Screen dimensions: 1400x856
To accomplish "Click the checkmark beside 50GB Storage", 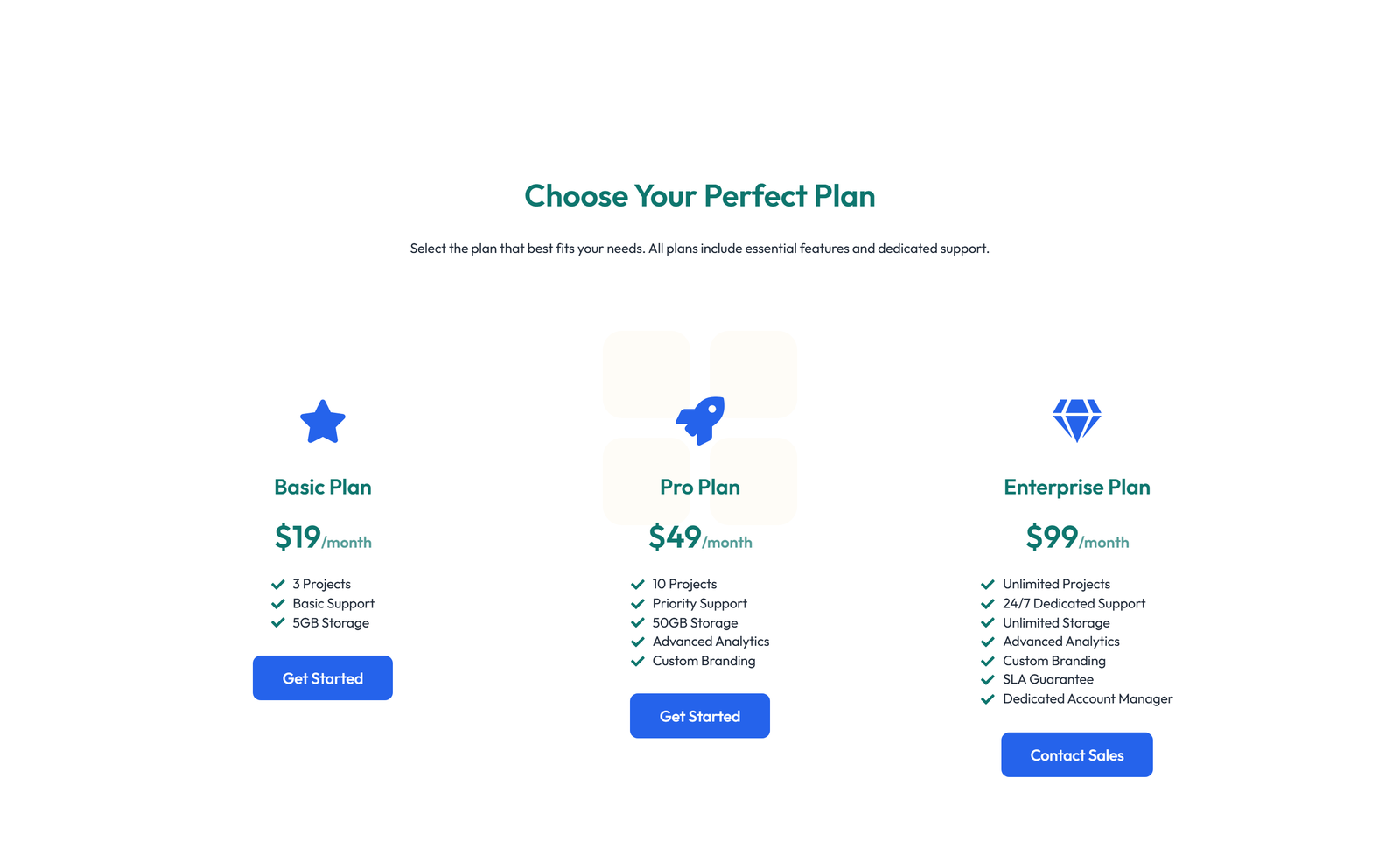I will [x=636, y=623].
